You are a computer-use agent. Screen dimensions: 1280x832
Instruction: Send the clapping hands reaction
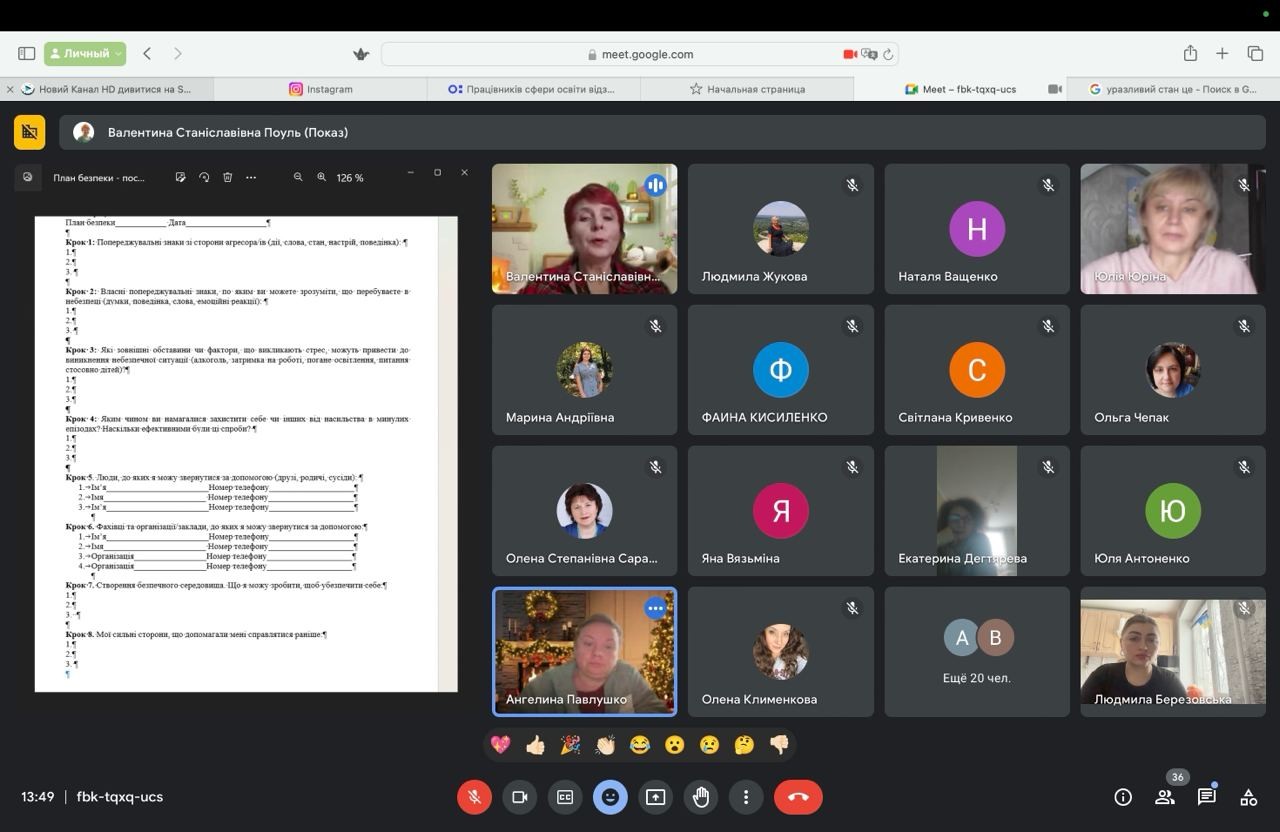(x=605, y=744)
